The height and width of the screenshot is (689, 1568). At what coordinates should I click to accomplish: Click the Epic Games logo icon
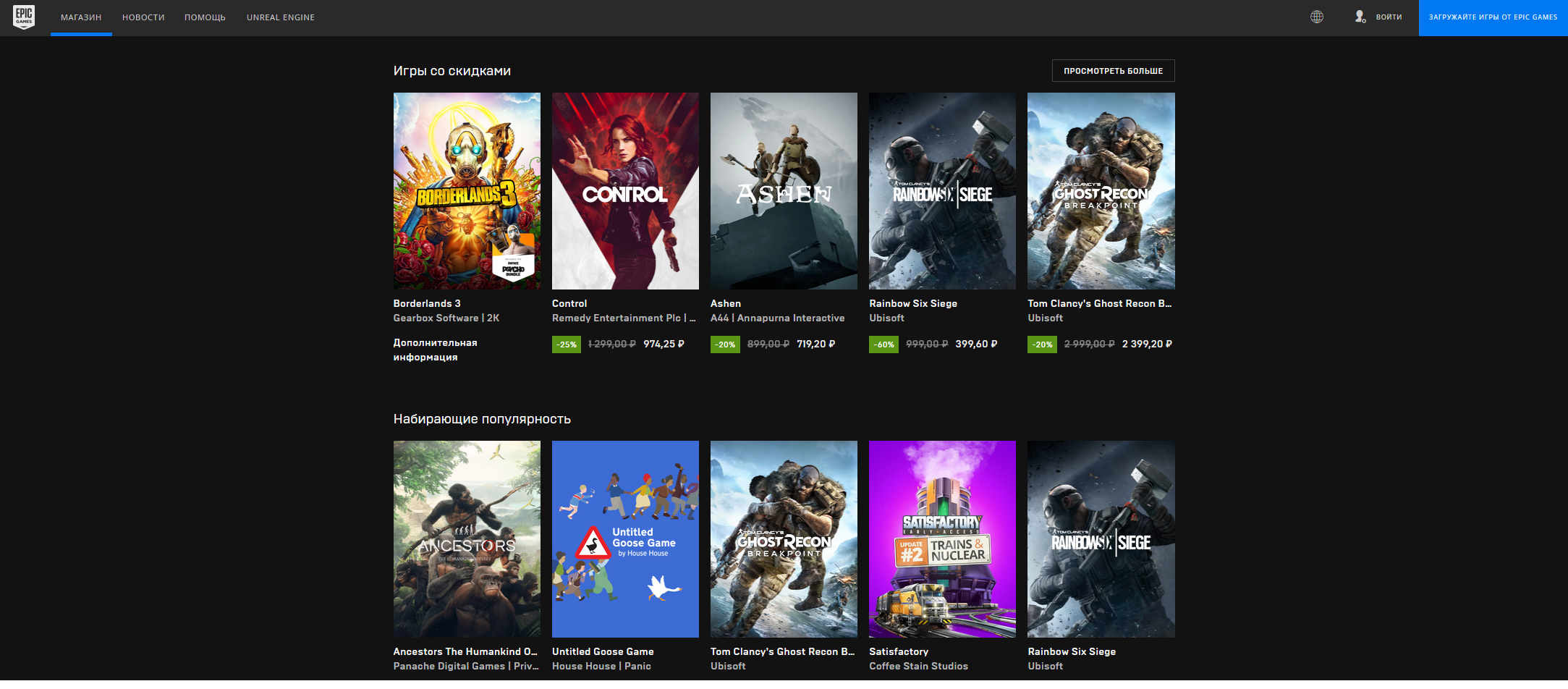[x=24, y=17]
